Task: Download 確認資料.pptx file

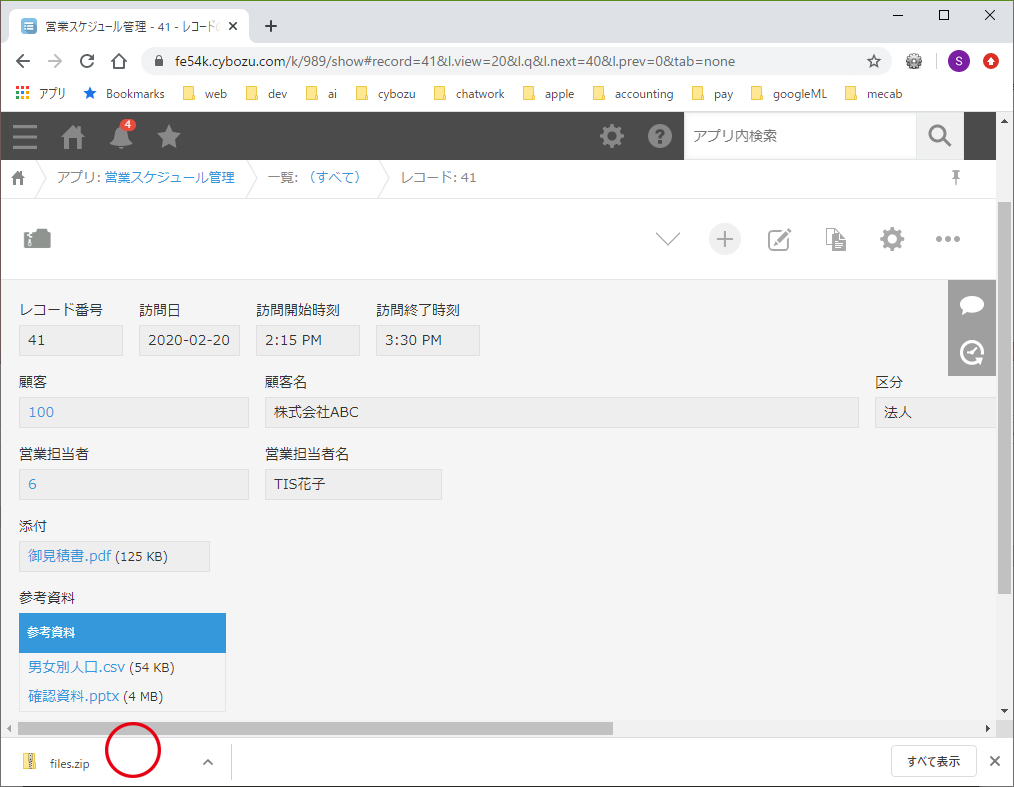Action: (74, 696)
